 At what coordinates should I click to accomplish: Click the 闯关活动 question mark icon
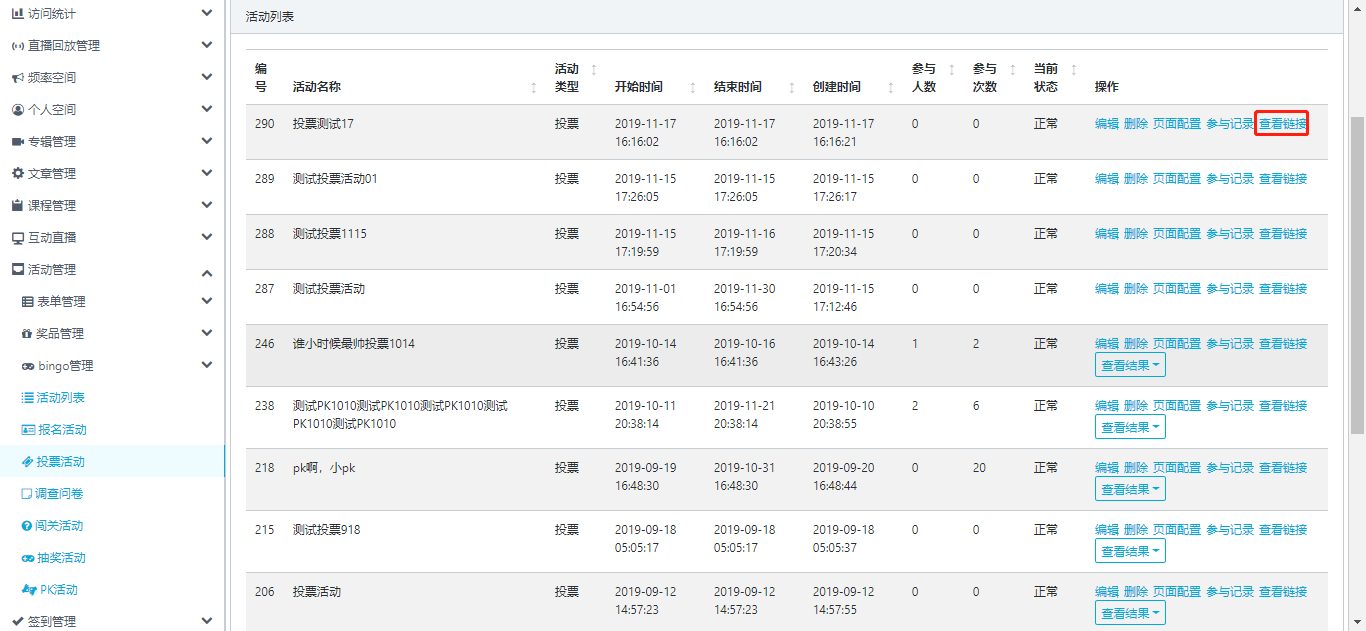(27, 526)
